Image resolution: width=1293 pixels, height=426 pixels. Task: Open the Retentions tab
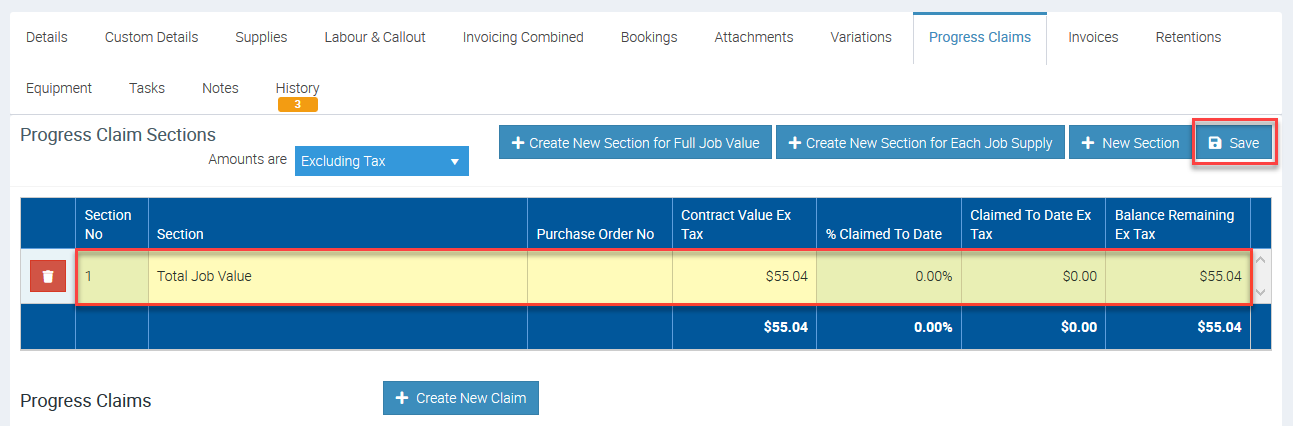click(x=1188, y=37)
